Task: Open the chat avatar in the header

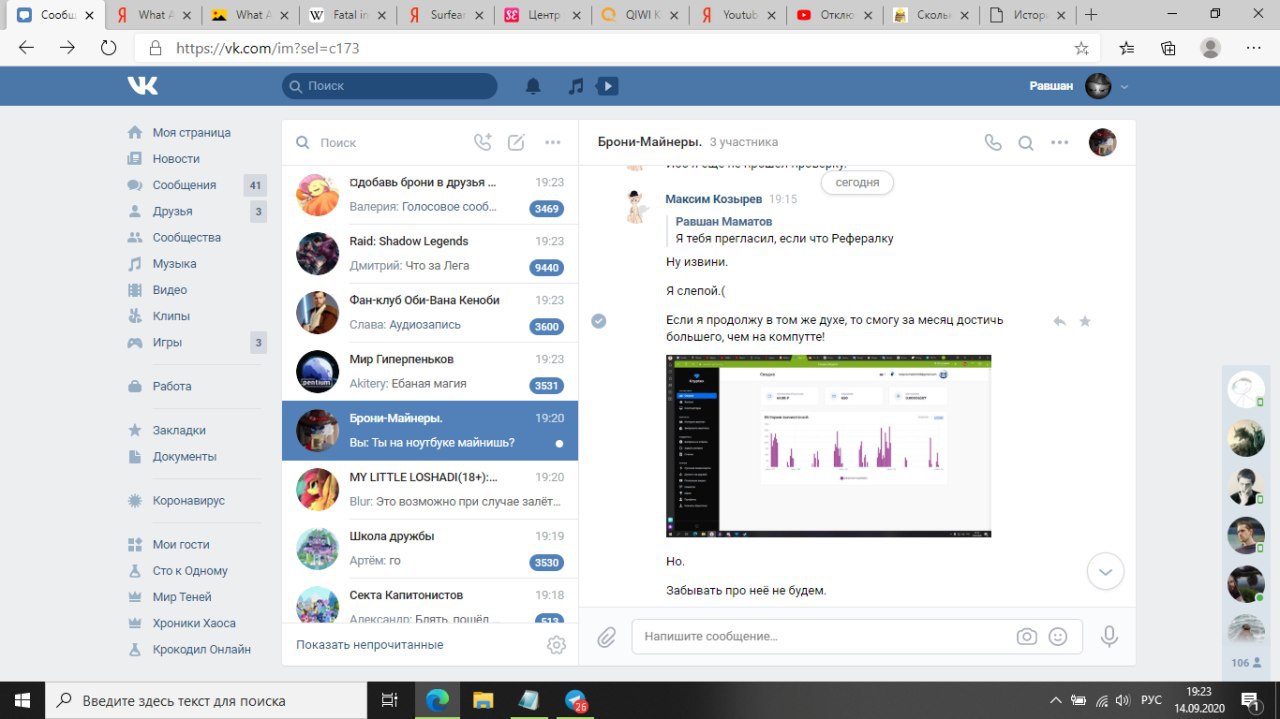Action: tap(1102, 142)
